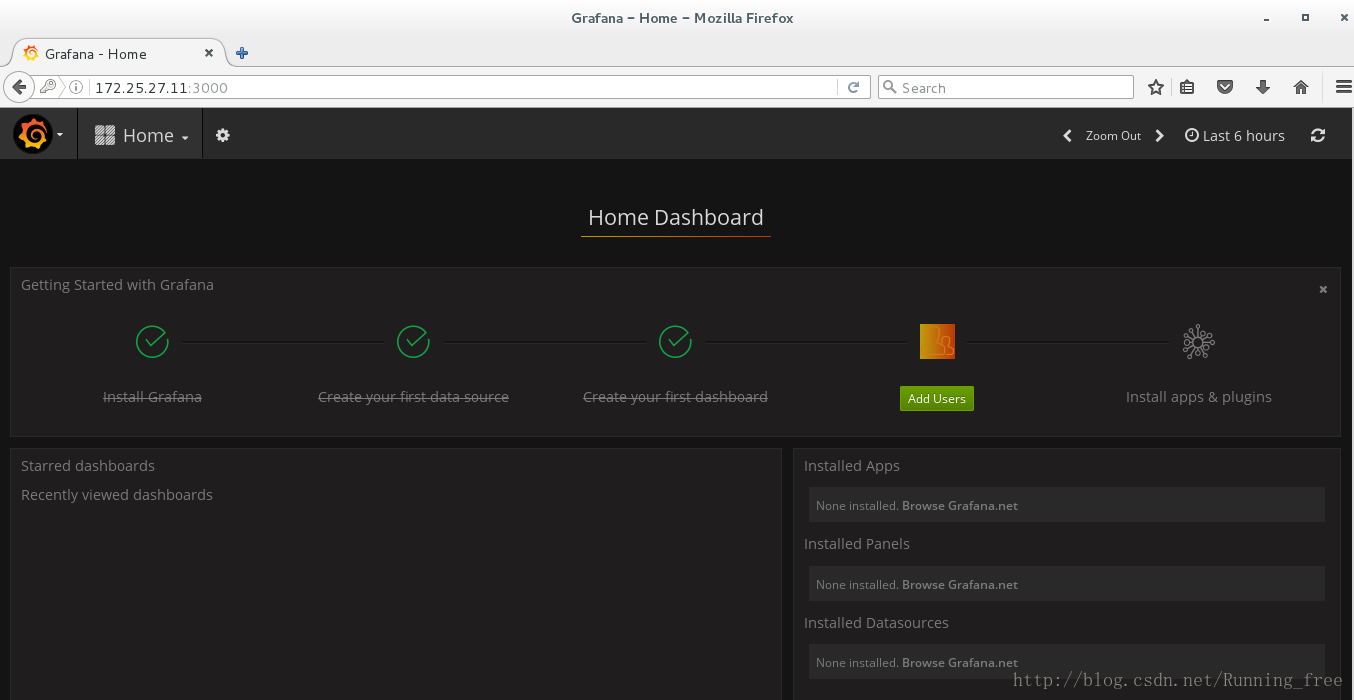Shift time range back with left chevron

tap(1067, 135)
